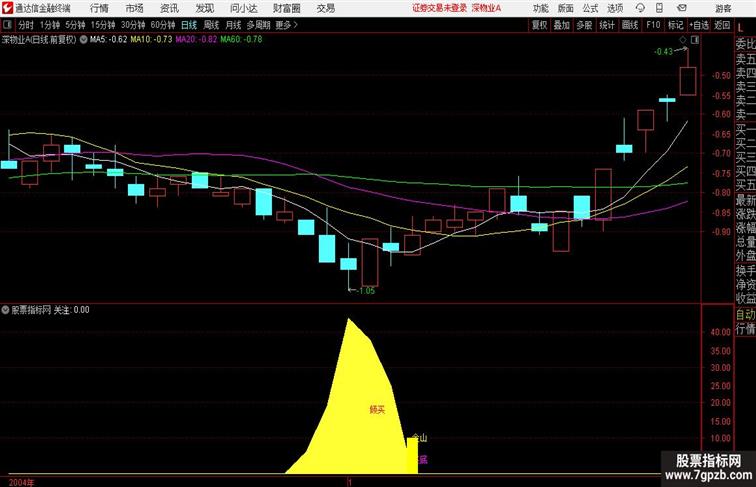Open the 市场 menu
Image resolution: width=756 pixels, height=487 pixels.
[x=135, y=8]
